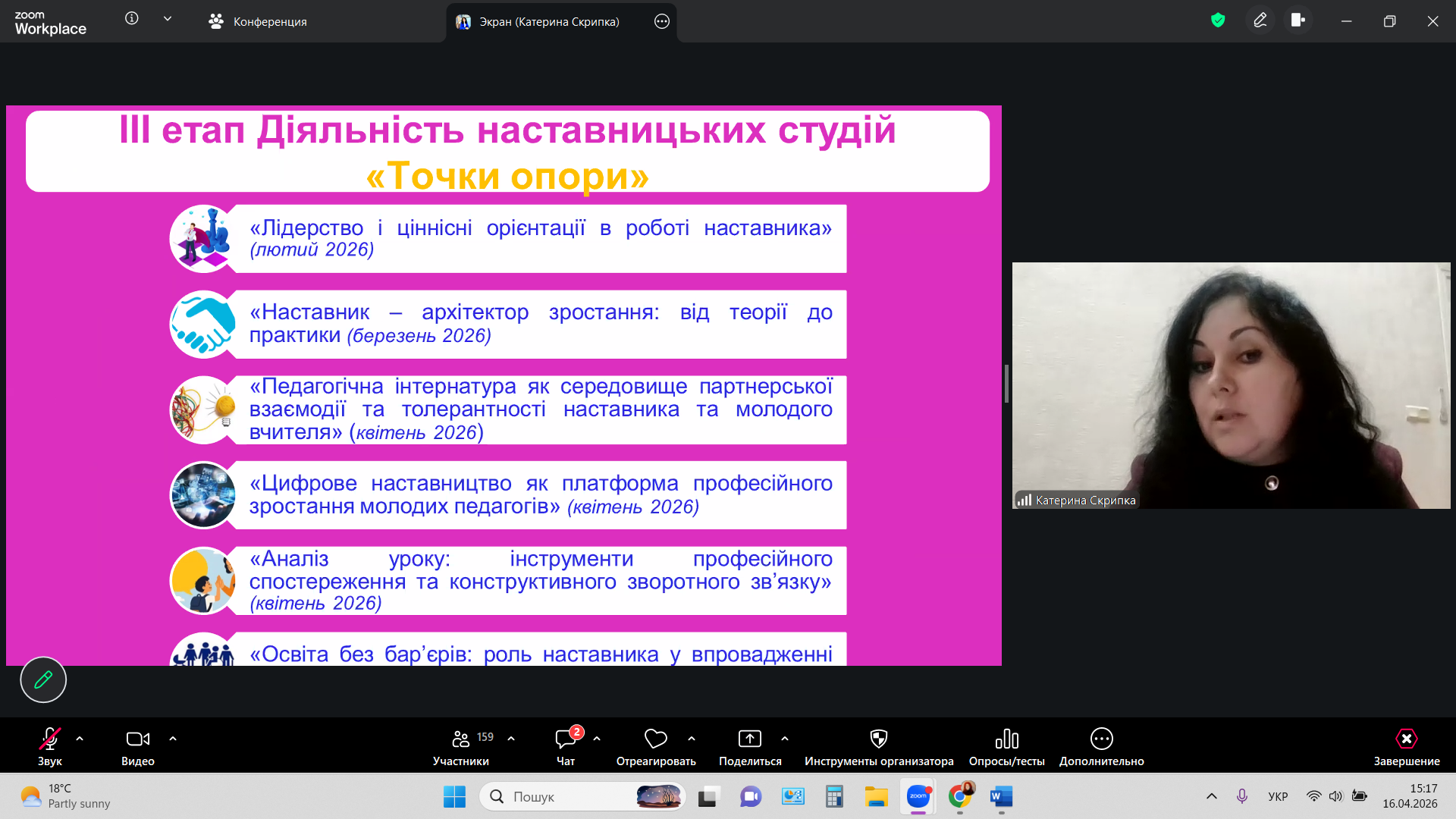
Task: Select the Экран (Катерина Скрипка) tab
Action: pyautogui.click(x=549, y=21)
